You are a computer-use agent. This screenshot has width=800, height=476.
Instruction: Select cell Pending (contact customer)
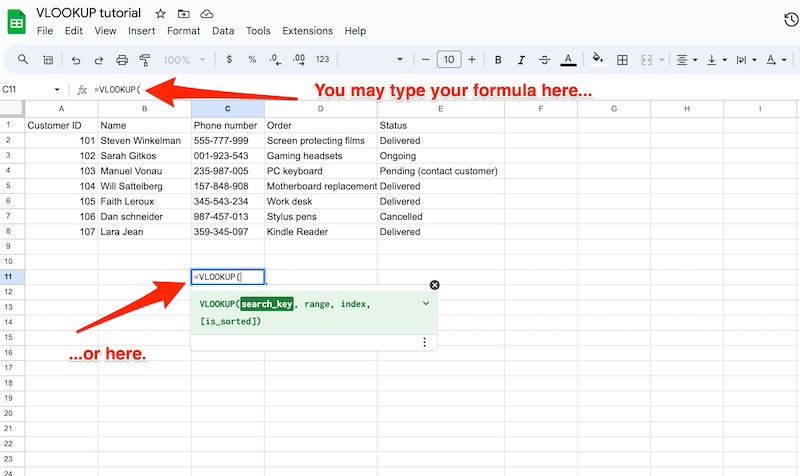coord(441,171)
